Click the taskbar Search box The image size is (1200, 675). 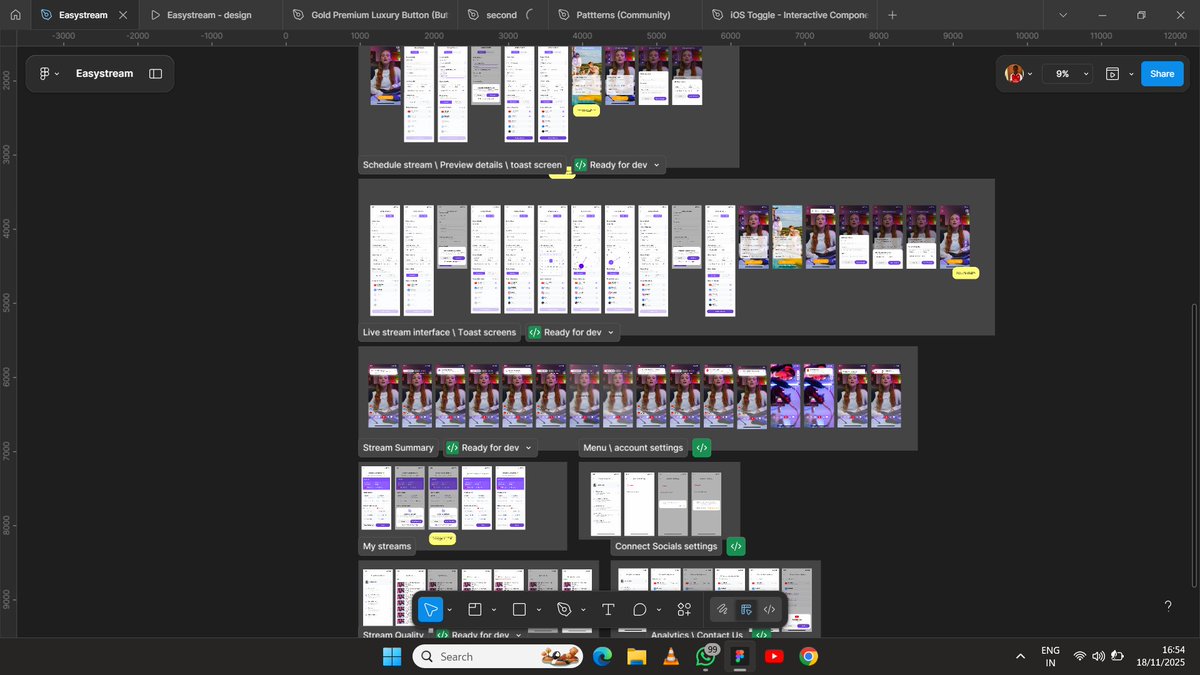click(x=500, y=656)
